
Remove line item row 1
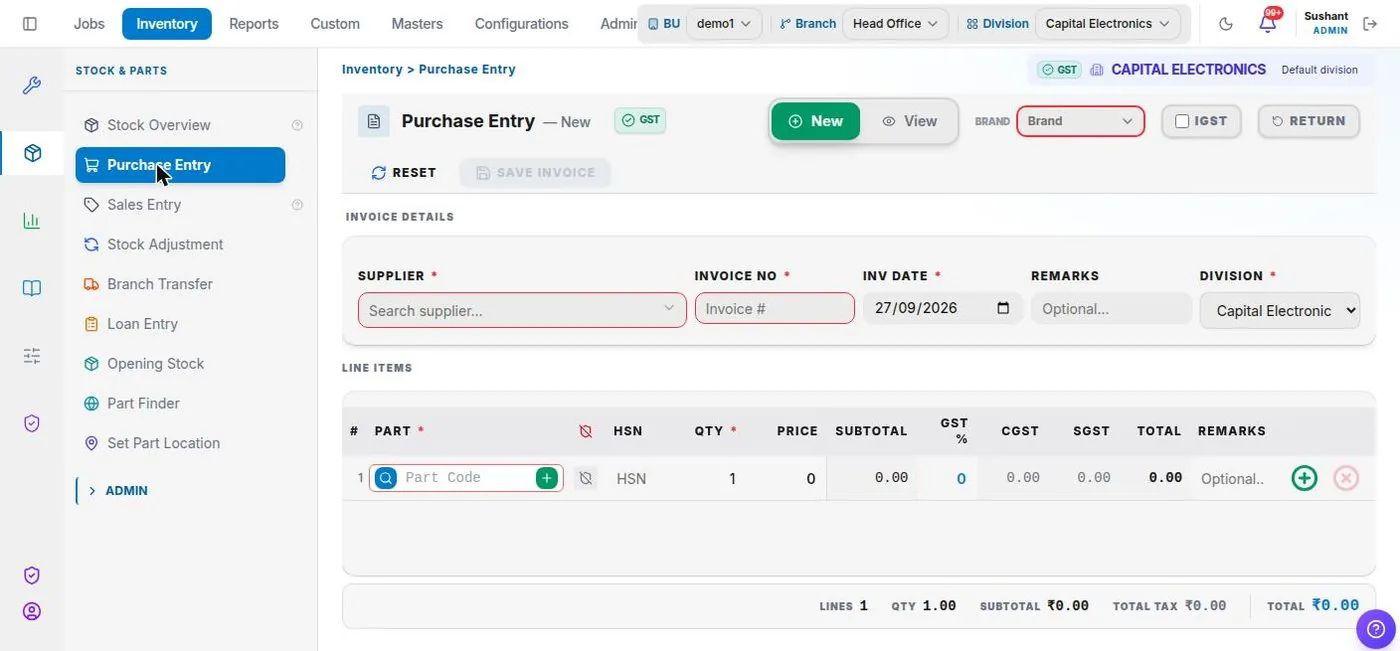[x=1346, y=478]
